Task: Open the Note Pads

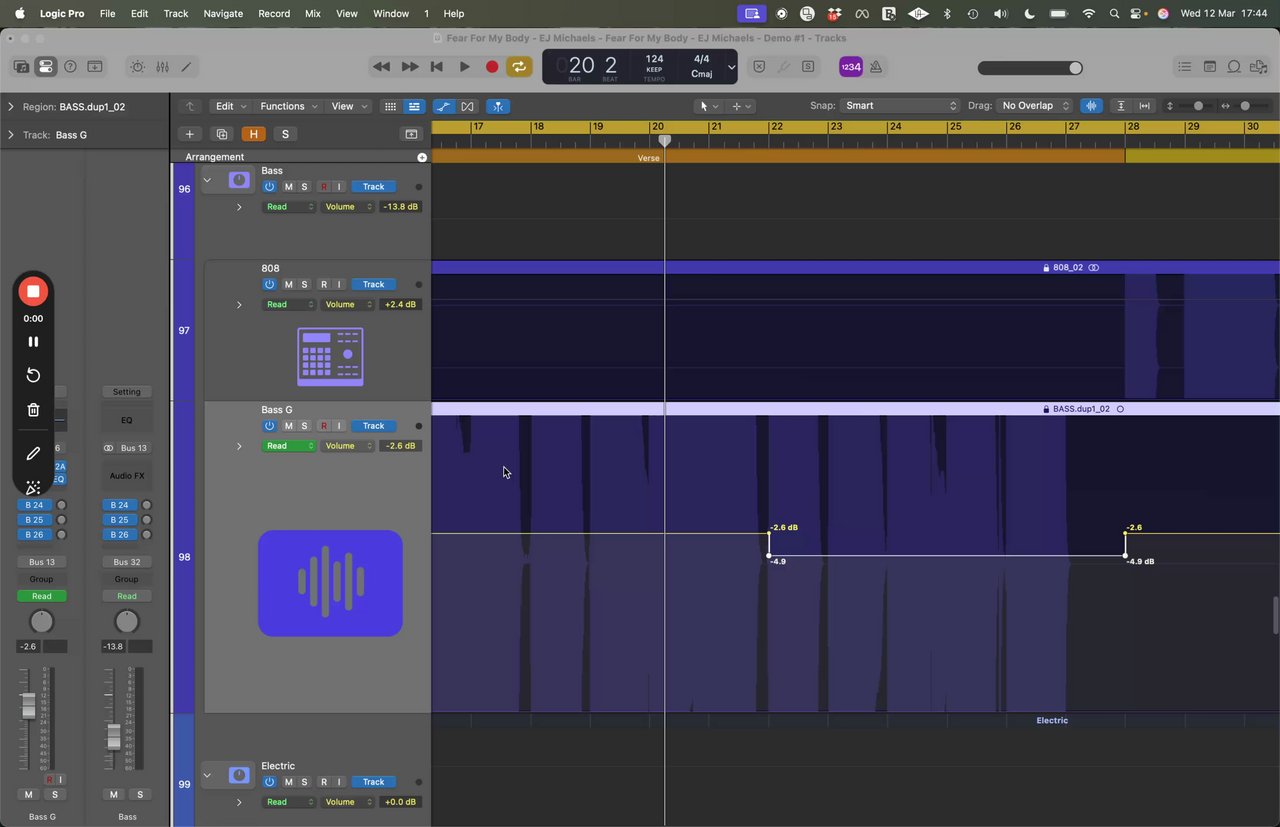Action: pyautogui.click(x=1210, y=67)
